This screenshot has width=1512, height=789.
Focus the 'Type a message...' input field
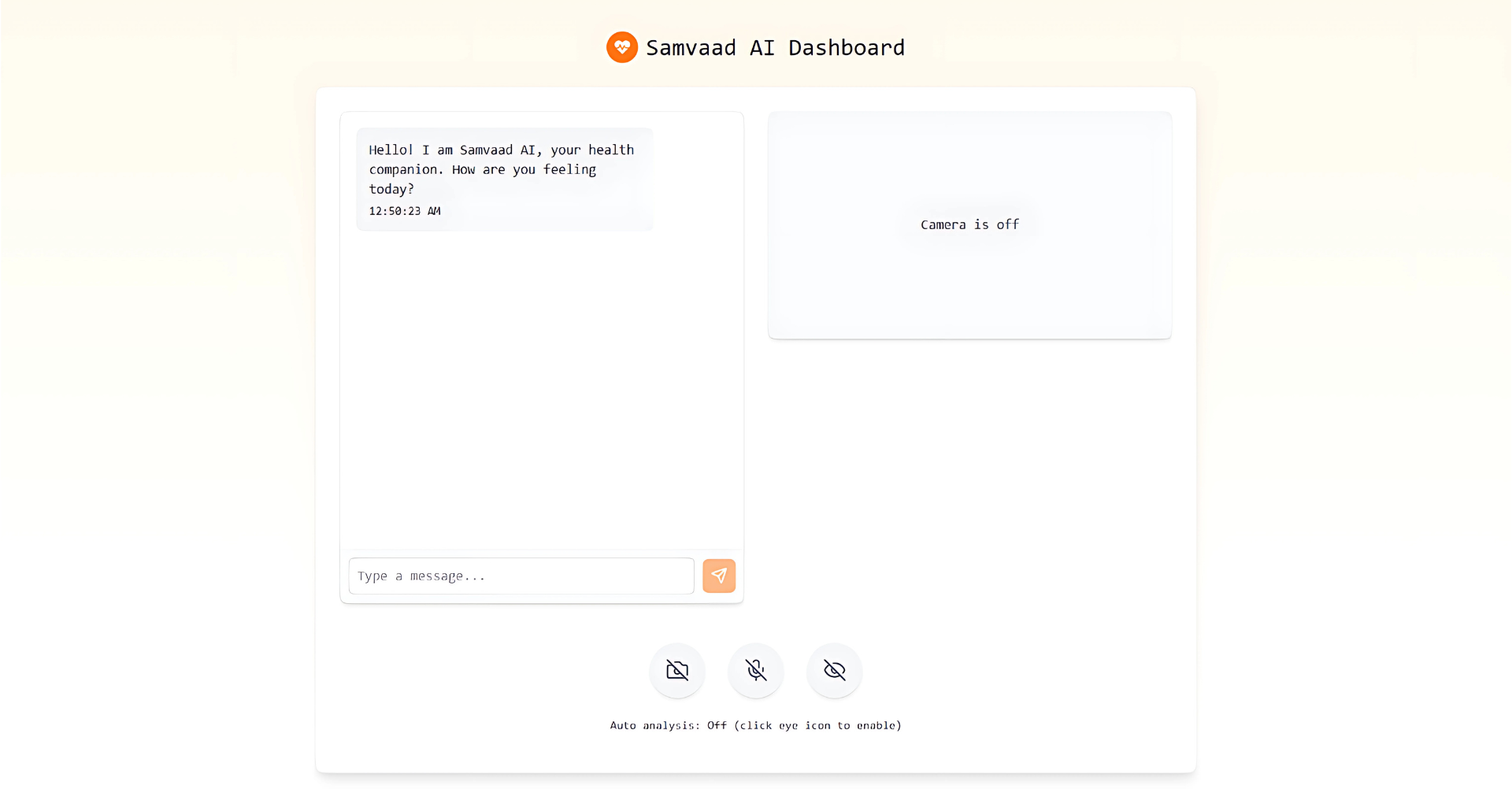[521, 576]
